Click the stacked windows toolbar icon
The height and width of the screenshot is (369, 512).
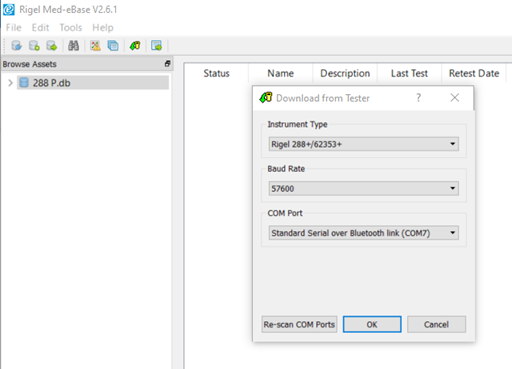pos(113,45)
